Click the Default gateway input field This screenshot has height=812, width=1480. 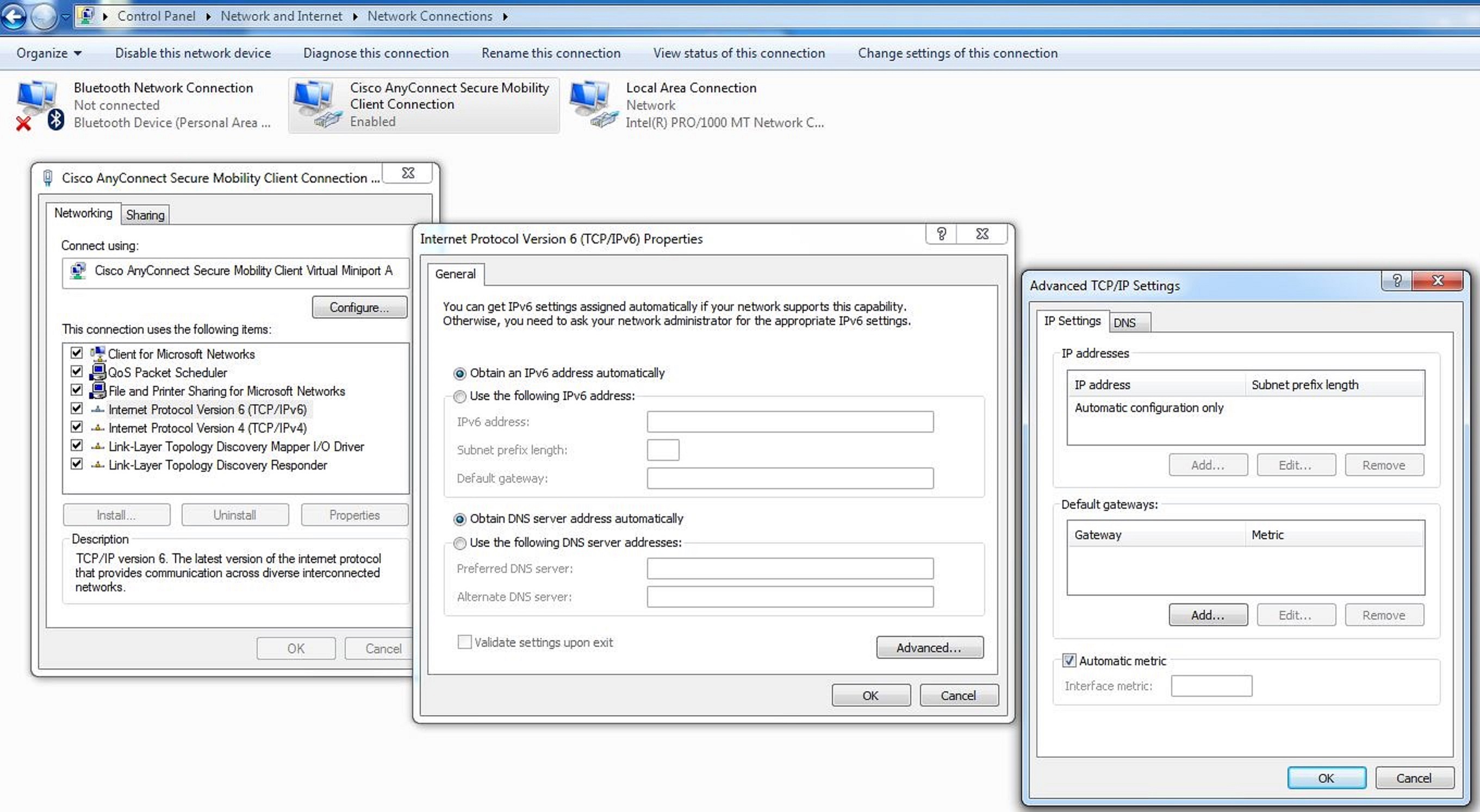click(x=790, y=478)
